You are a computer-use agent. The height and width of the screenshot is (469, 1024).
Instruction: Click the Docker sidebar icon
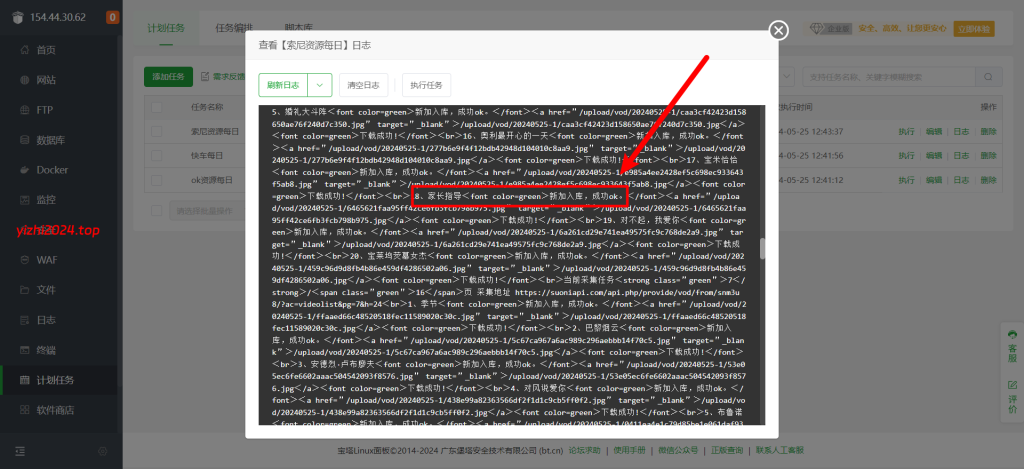tap(24, 170)
